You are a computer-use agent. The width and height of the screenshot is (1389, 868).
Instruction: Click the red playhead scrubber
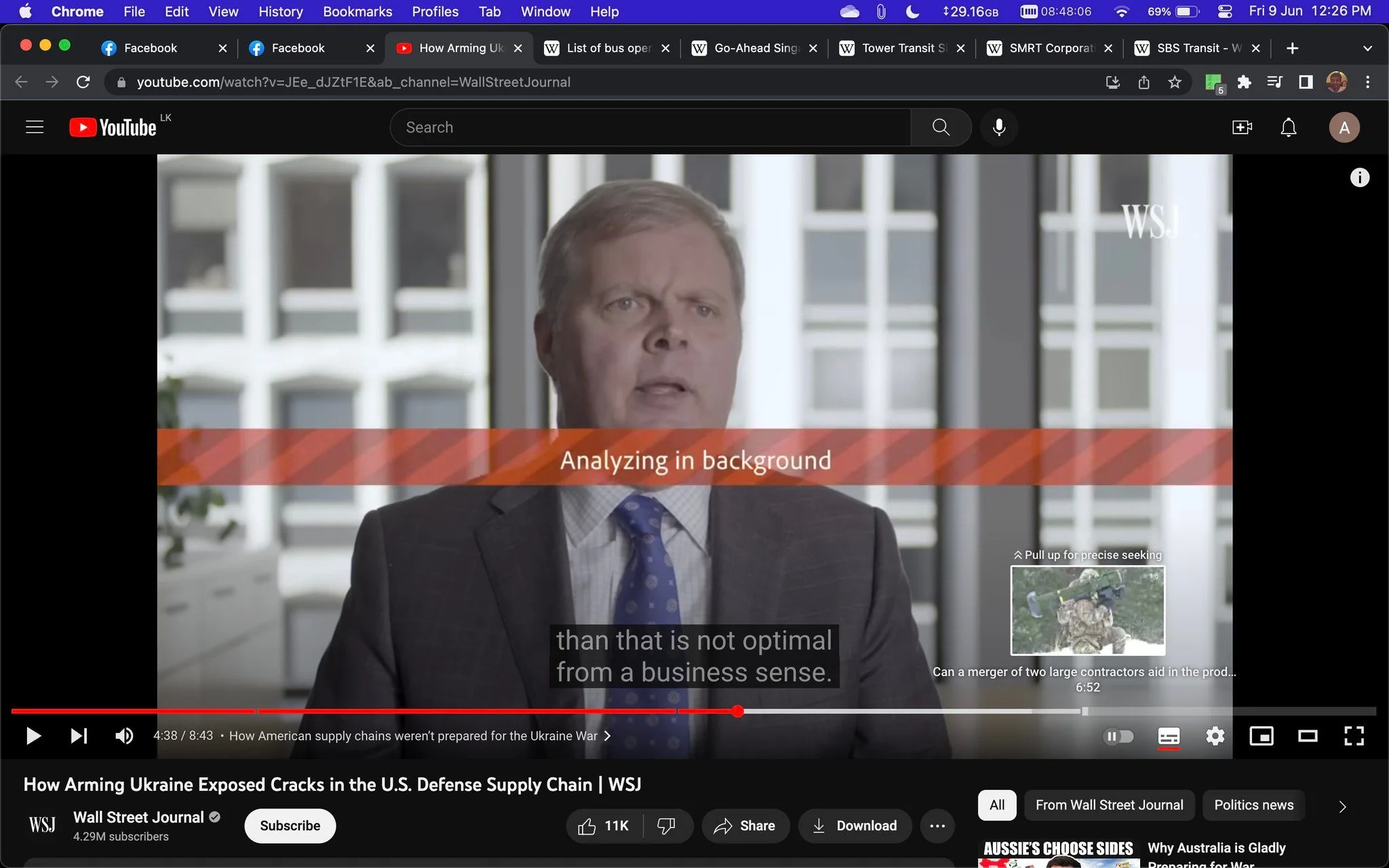click(737, 711)
